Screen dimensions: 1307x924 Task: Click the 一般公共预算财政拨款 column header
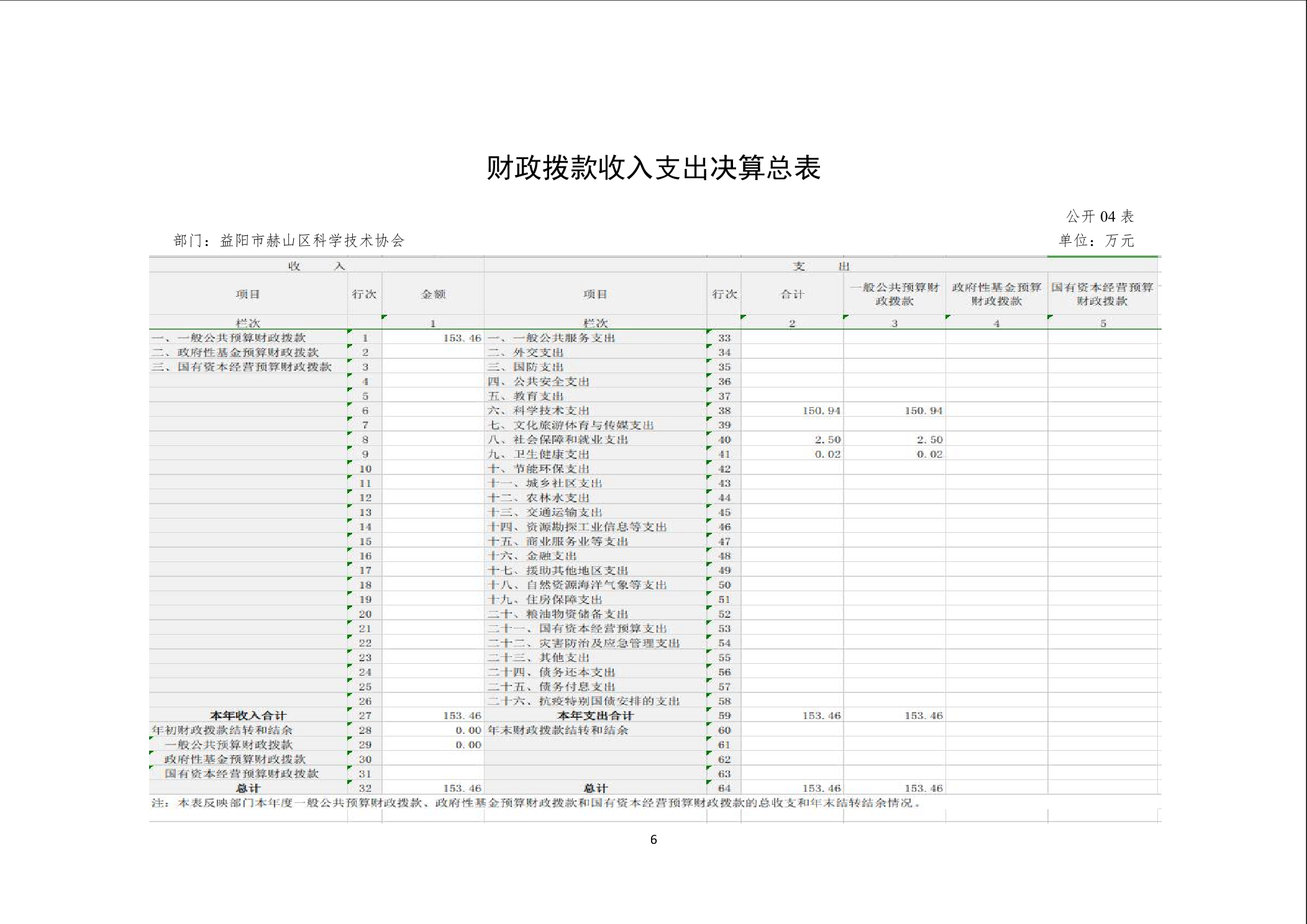coord(894,294)
